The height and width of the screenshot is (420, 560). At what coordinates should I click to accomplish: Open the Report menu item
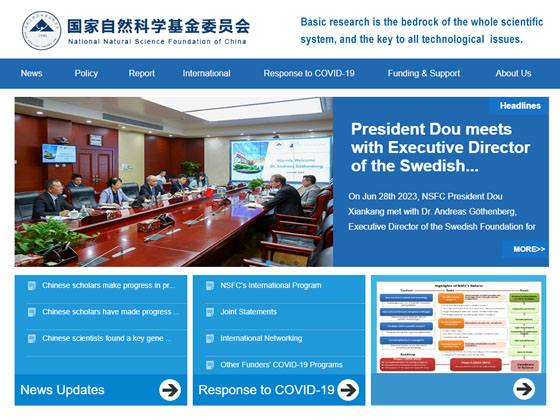pyautogui.click(x=141, y=73)
